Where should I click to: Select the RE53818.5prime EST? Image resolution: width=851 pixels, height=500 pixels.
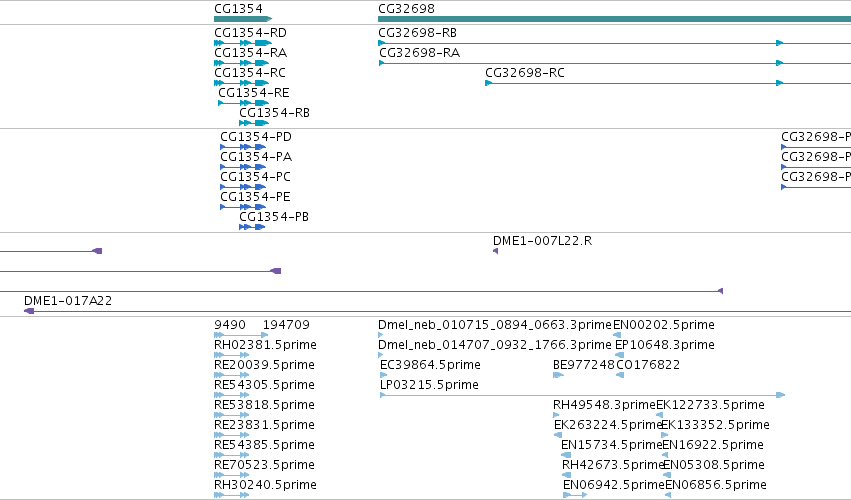coord(264,405)
